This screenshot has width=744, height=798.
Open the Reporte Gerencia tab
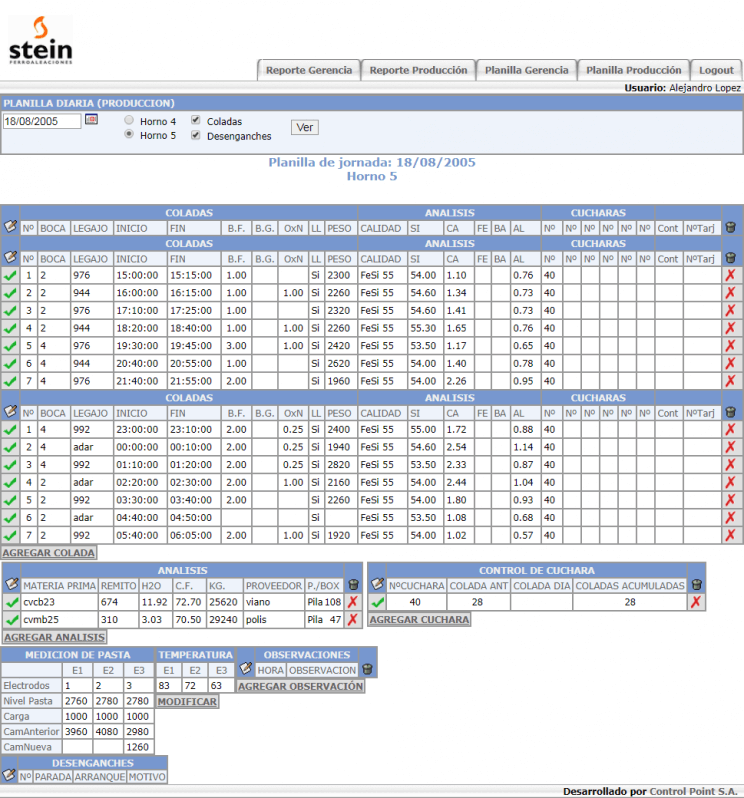[309, 70]
